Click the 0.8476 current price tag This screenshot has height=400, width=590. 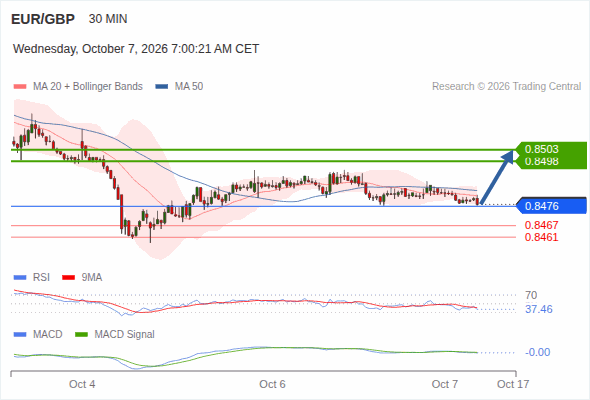[x=551, y=206]
